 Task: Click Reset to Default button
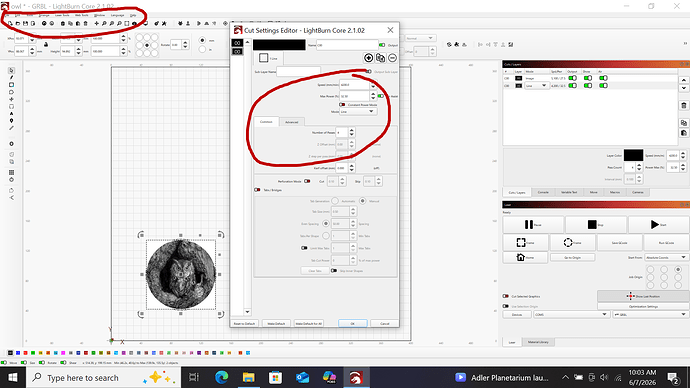(244, 323)
